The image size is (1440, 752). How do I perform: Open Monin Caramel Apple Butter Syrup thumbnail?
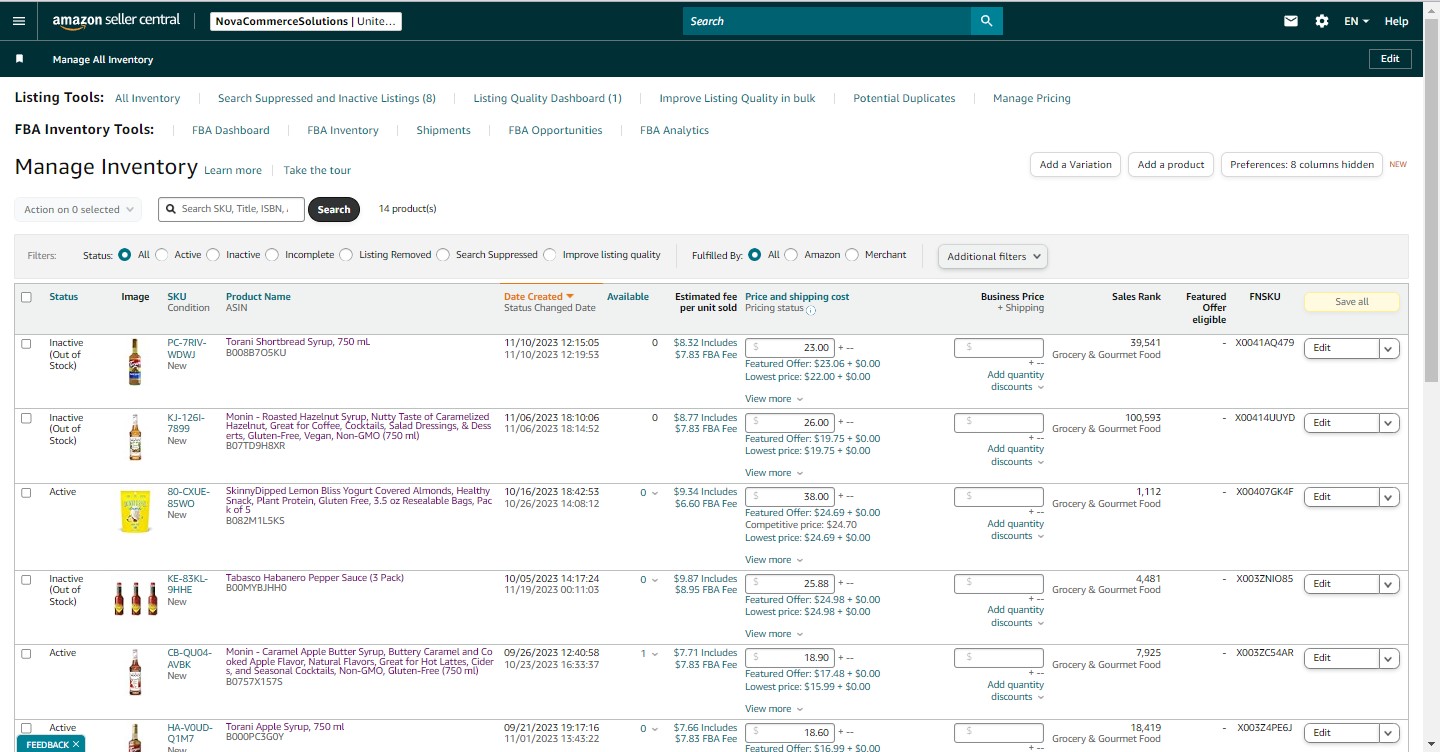pyautogui.click(x=135, y=672)
